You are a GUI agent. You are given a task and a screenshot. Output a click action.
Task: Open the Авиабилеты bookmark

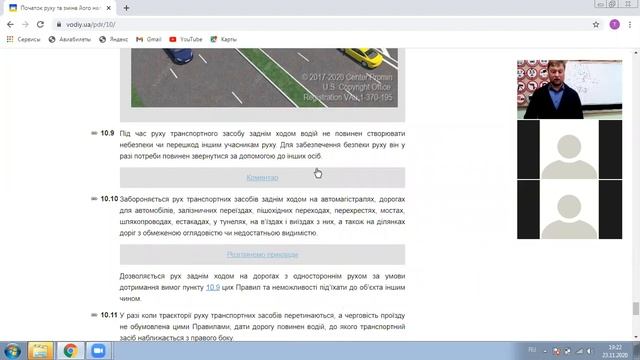[70, 39]
